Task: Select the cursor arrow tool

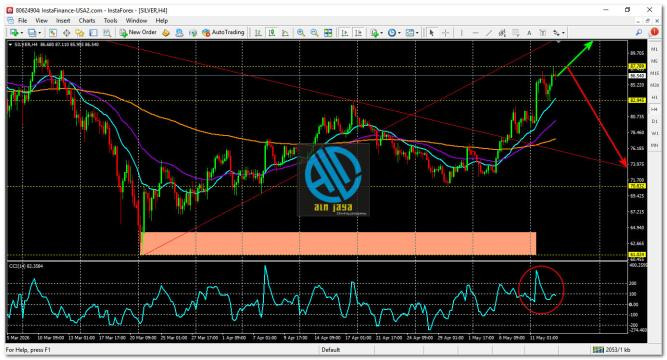Action: (432, 32)
